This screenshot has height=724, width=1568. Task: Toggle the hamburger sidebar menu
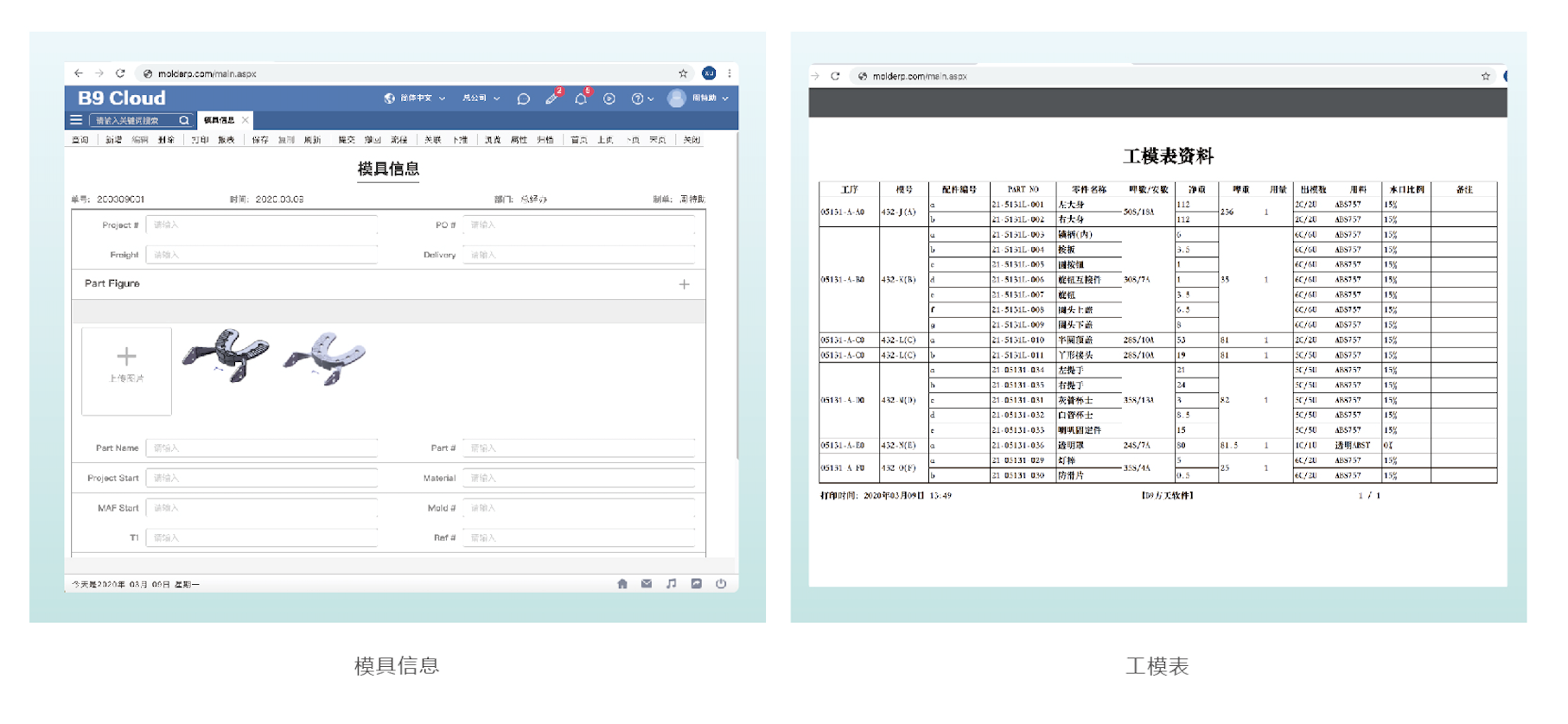coord(76,120)
